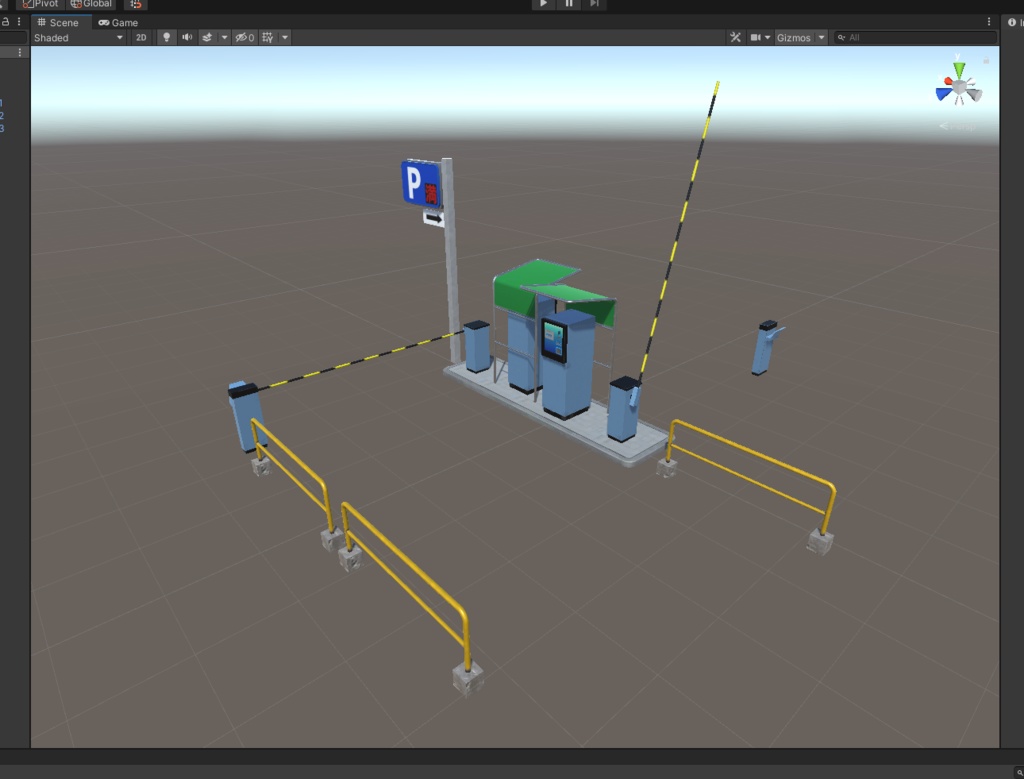Toggle scene audio speaker icon
This screenshot has height=779, width=1024.
(x=187, y=37)
